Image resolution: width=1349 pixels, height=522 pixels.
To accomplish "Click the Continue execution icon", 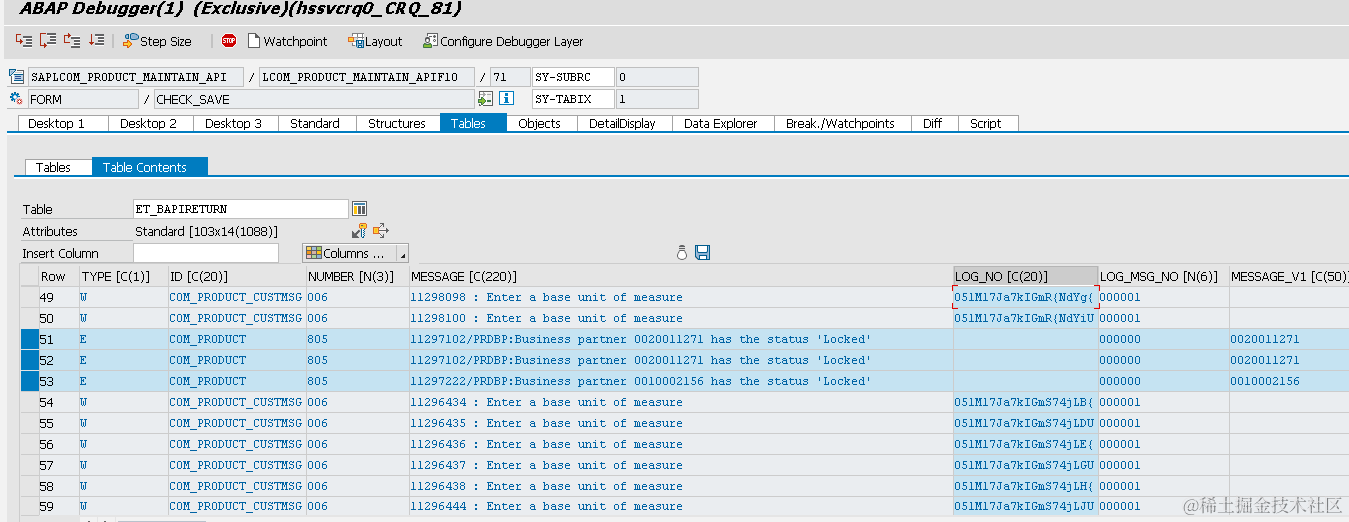I will (96, 41).
